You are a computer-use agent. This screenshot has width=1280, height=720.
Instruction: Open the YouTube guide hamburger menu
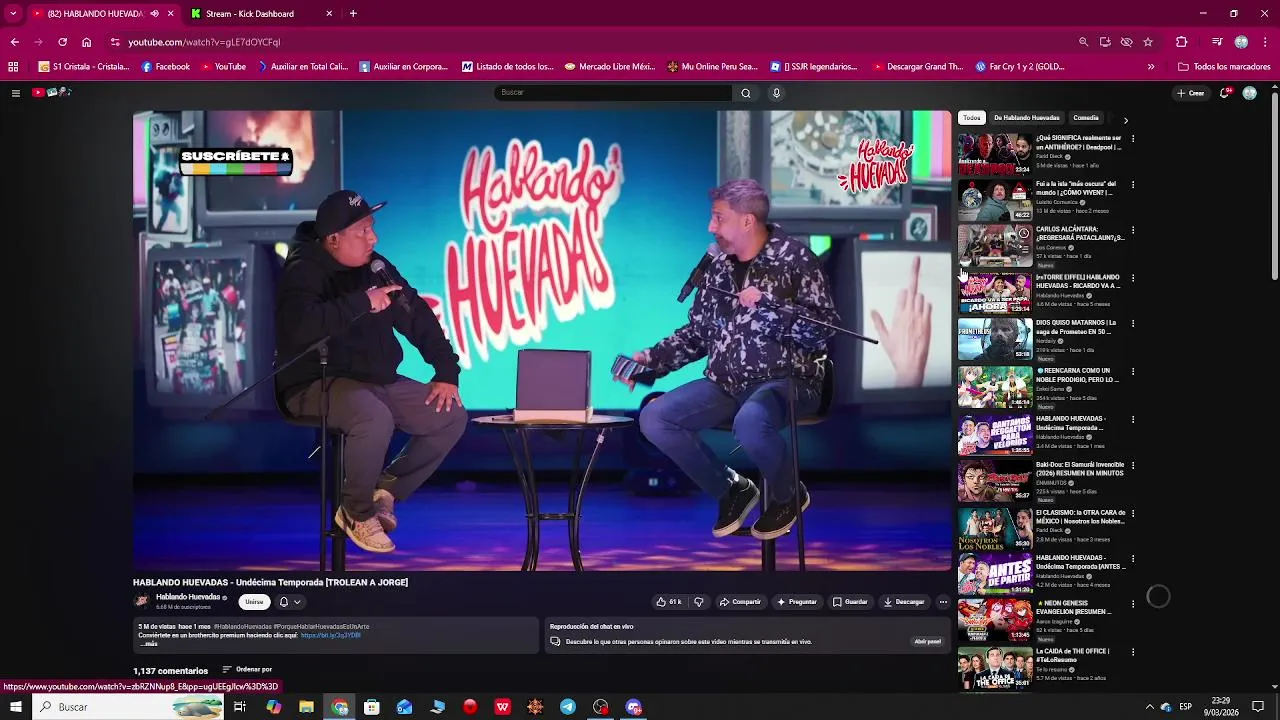coord(15,93)
